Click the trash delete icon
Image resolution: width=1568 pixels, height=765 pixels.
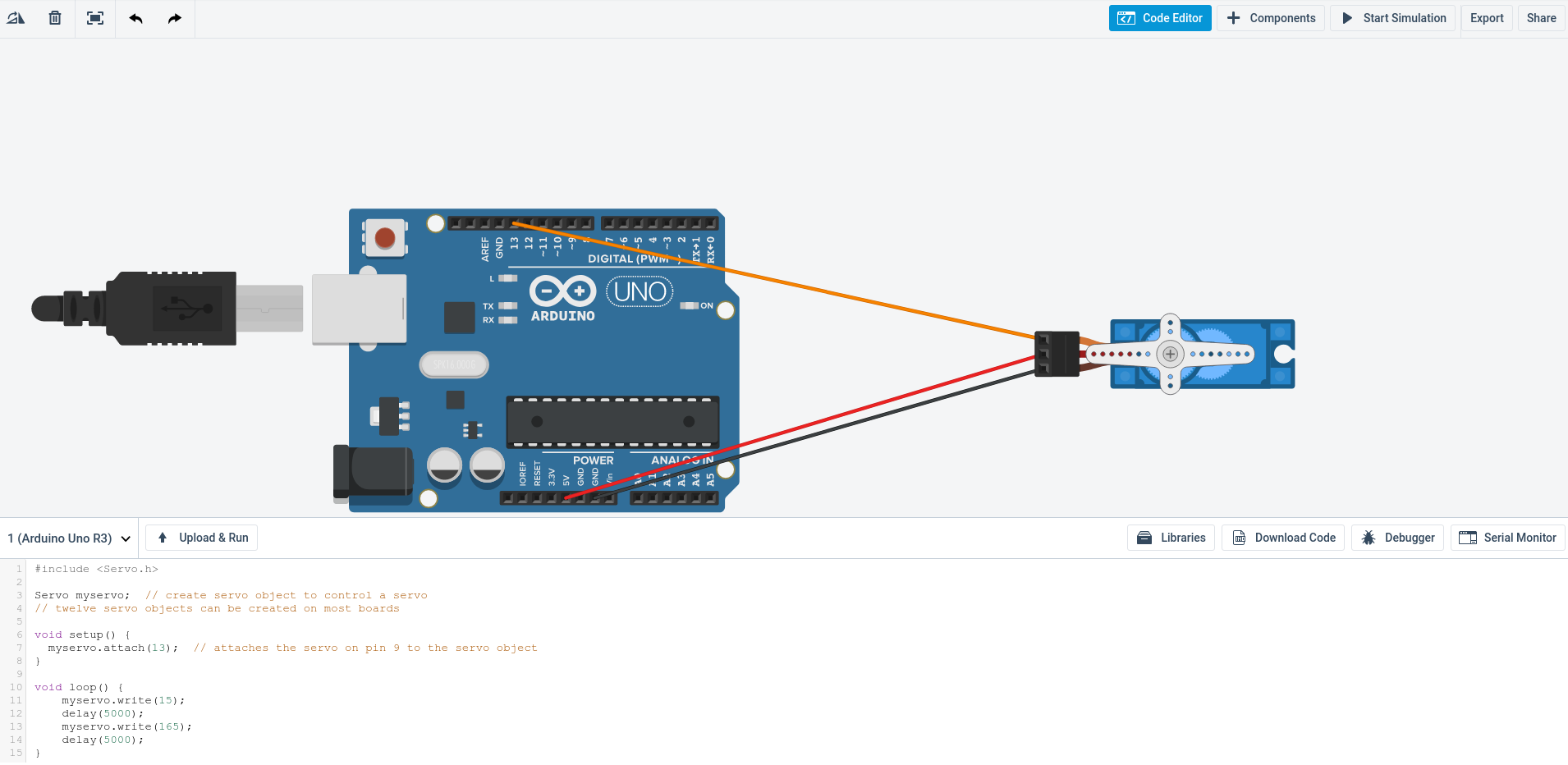(55, 18)
